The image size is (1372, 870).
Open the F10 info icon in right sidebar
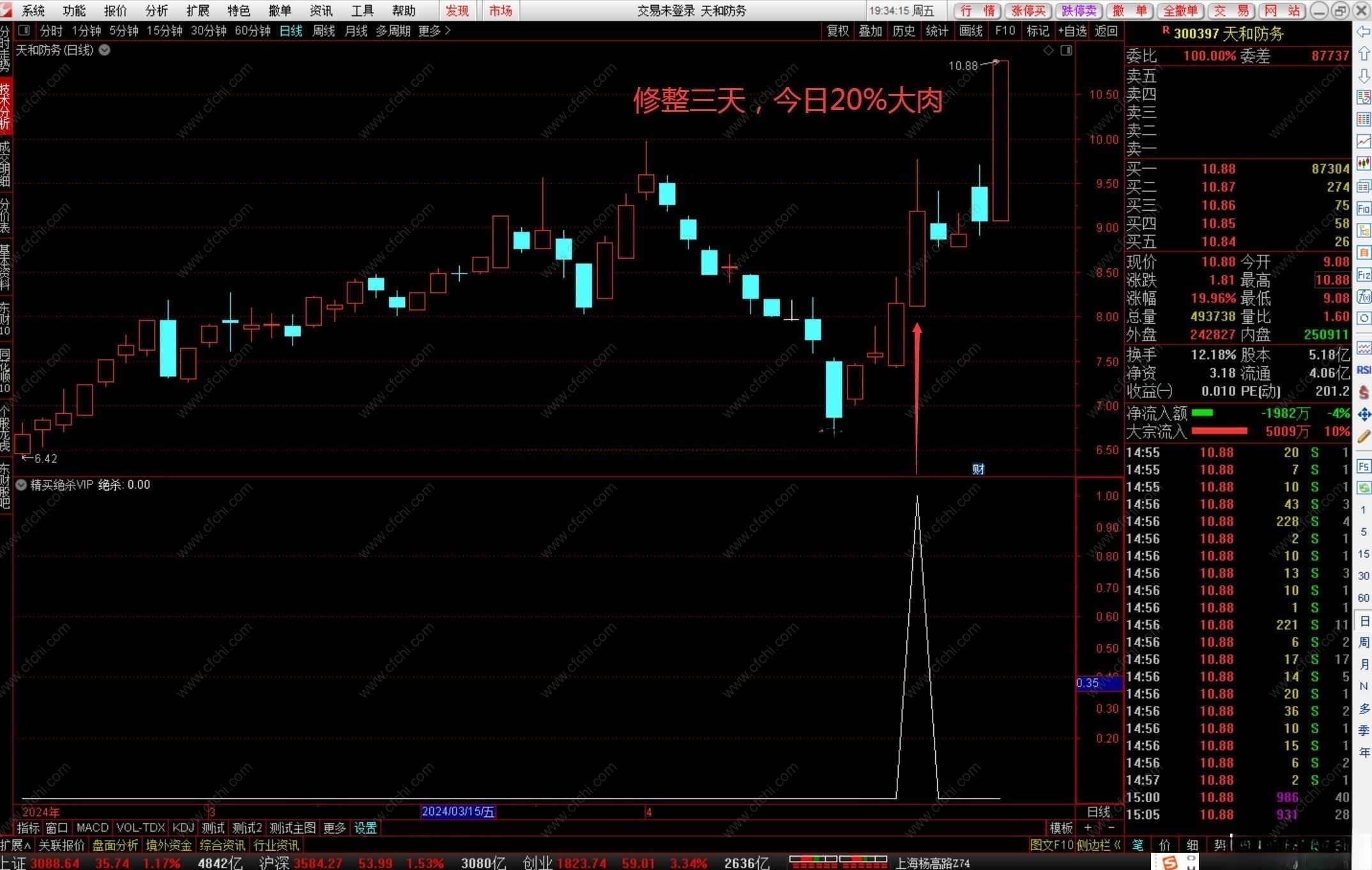(x=1363, y=208)
